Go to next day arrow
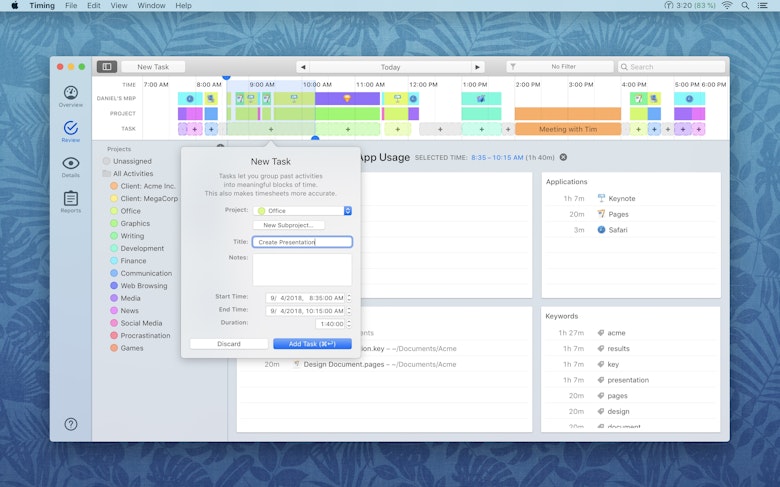 [x=478, y=67]
